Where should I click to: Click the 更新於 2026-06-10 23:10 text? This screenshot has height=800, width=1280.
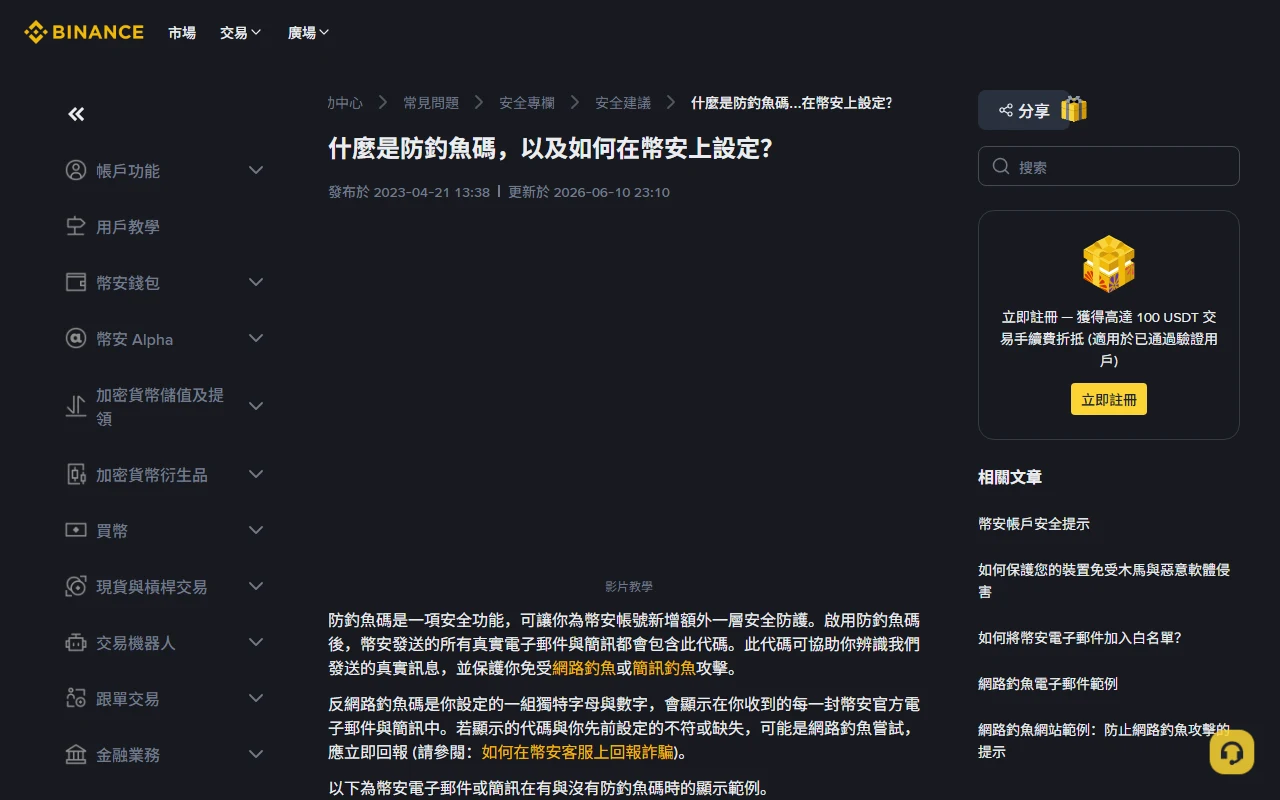coord(589,192)
